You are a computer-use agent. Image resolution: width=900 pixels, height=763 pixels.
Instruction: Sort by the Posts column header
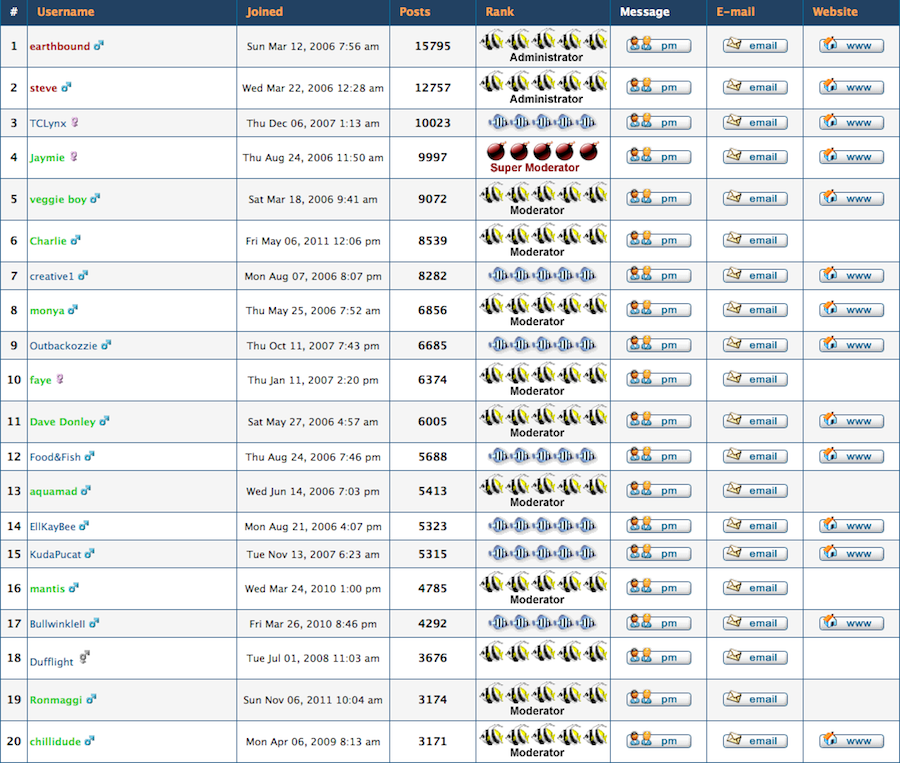[414, 12]
